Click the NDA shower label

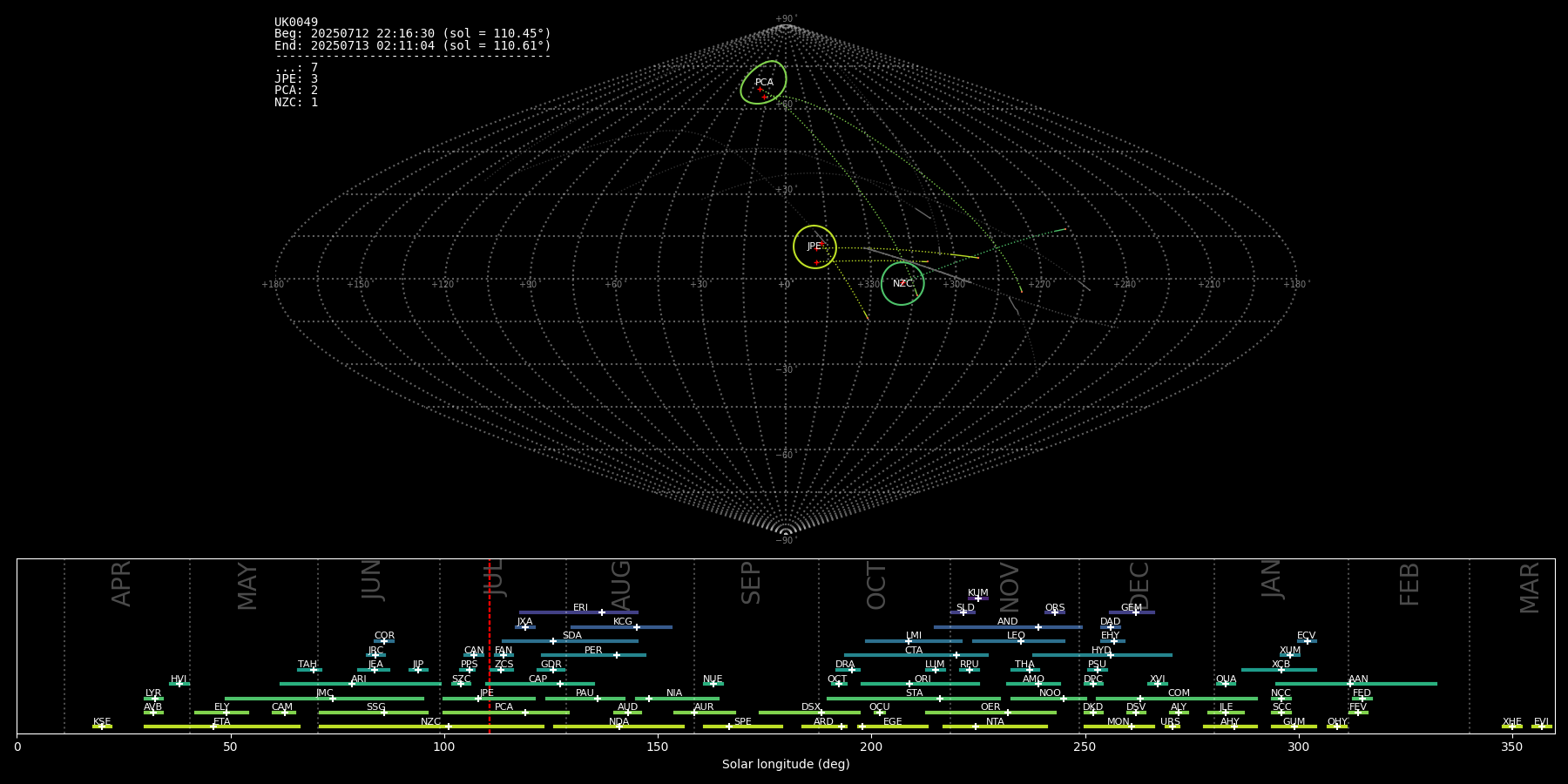tap(618, 721)
